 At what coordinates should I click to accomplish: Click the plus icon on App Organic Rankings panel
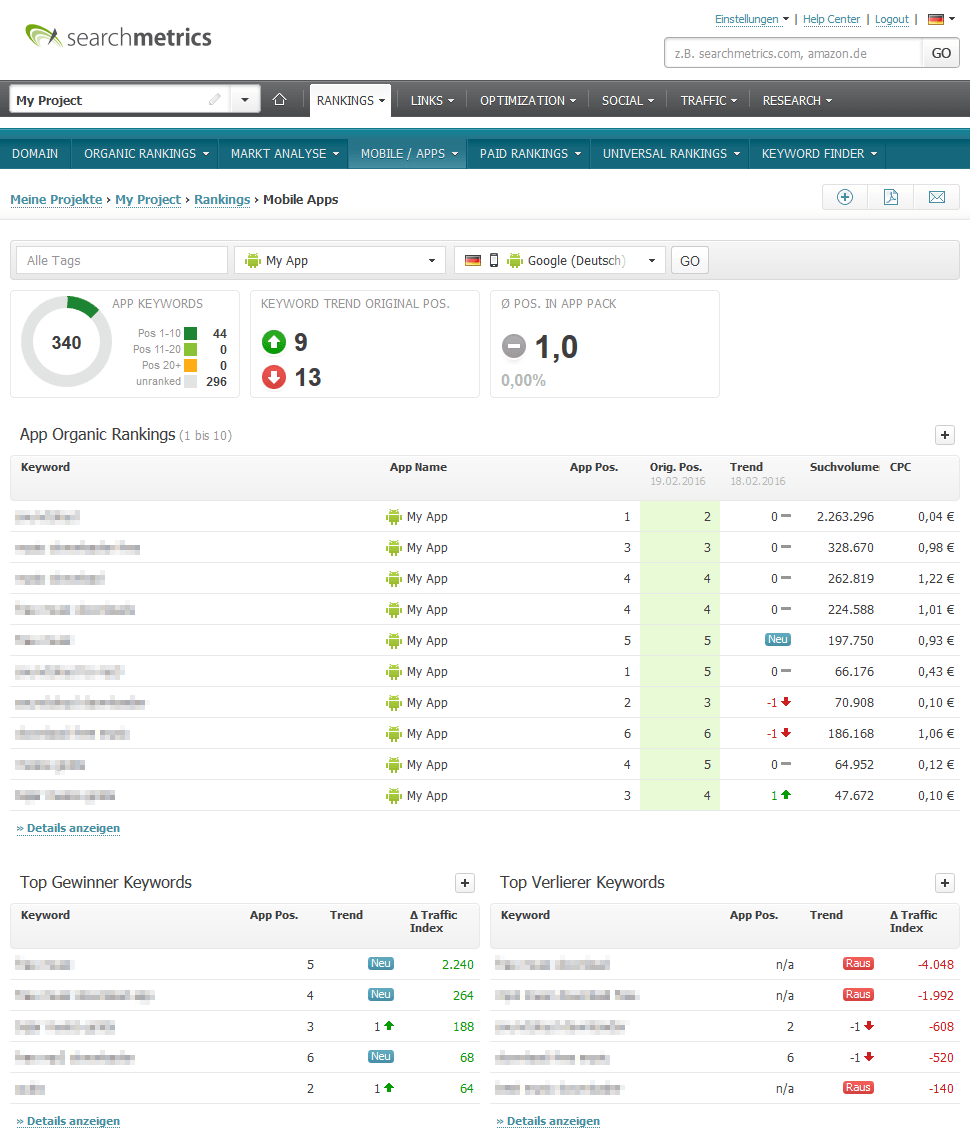pyautogui.click(x=944, y=435)
